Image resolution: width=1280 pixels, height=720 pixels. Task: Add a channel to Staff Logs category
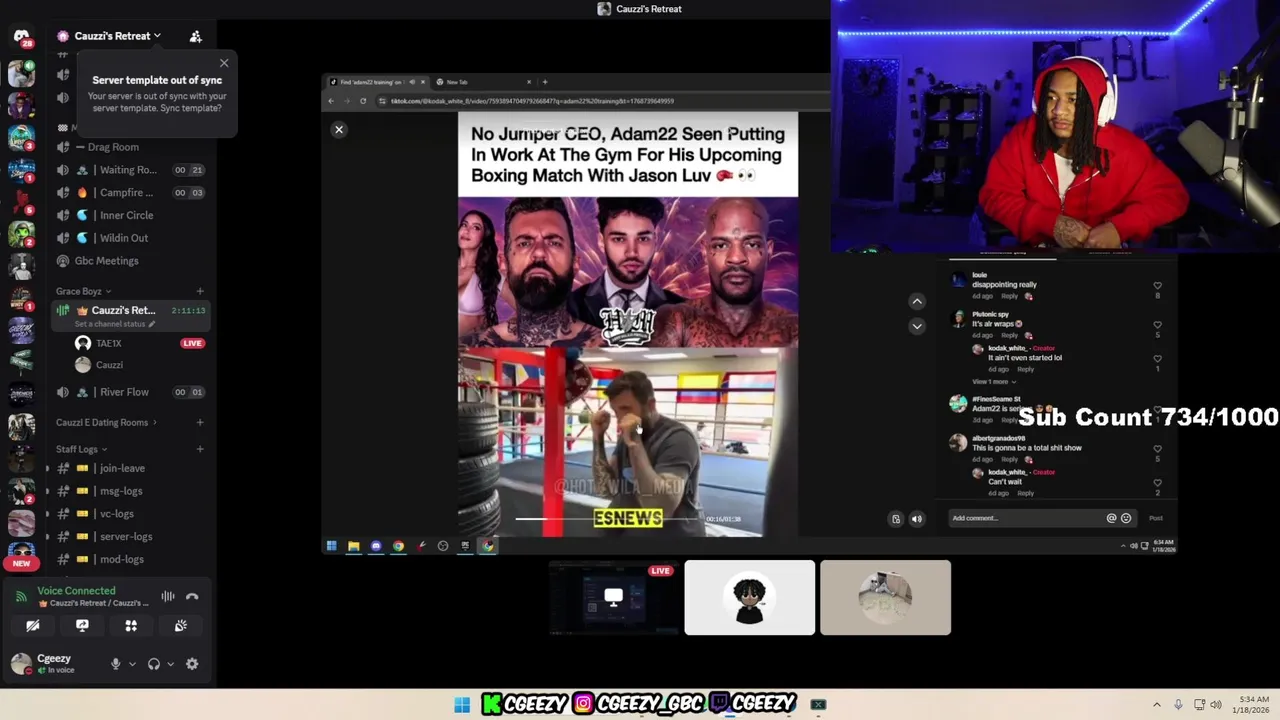[x=200, y=449]
